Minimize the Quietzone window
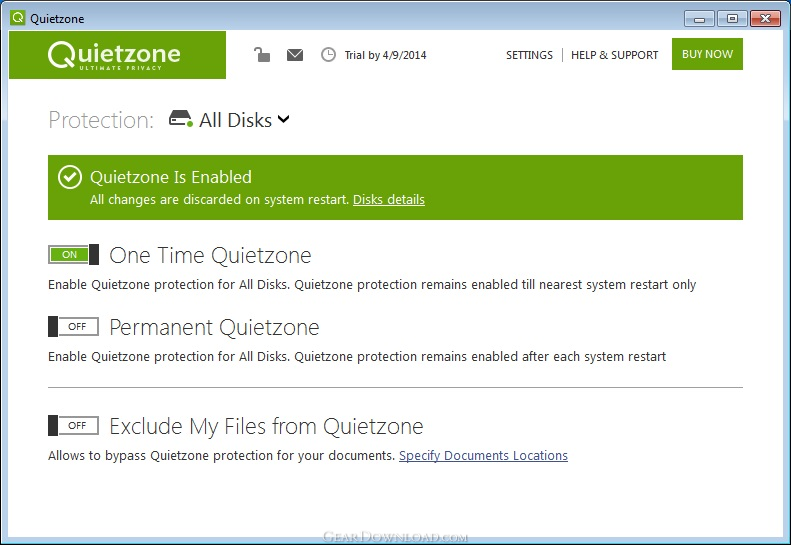 [699, 19]
